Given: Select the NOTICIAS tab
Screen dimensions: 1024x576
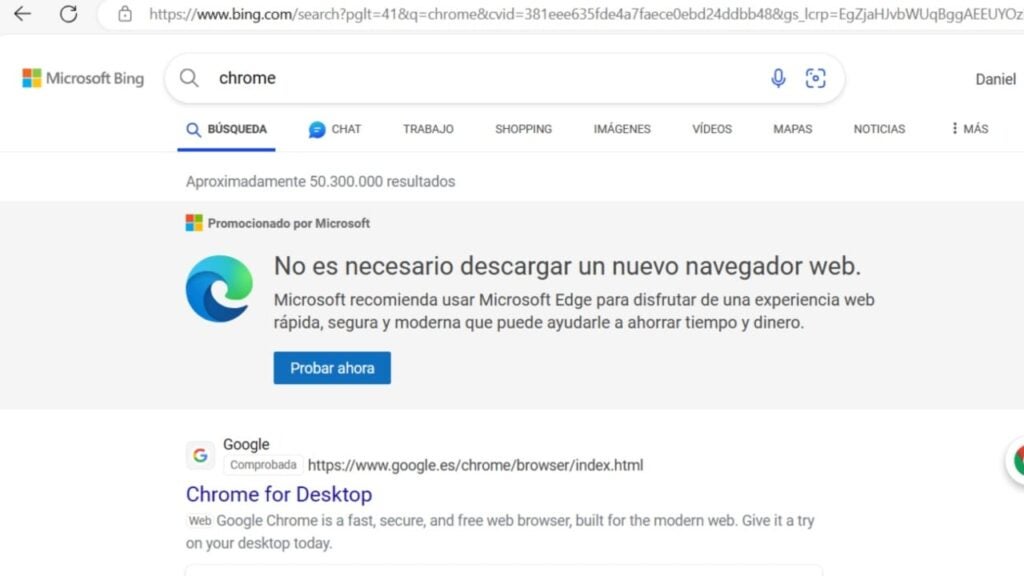Looking at the screenshot, I should click(879, 129).
